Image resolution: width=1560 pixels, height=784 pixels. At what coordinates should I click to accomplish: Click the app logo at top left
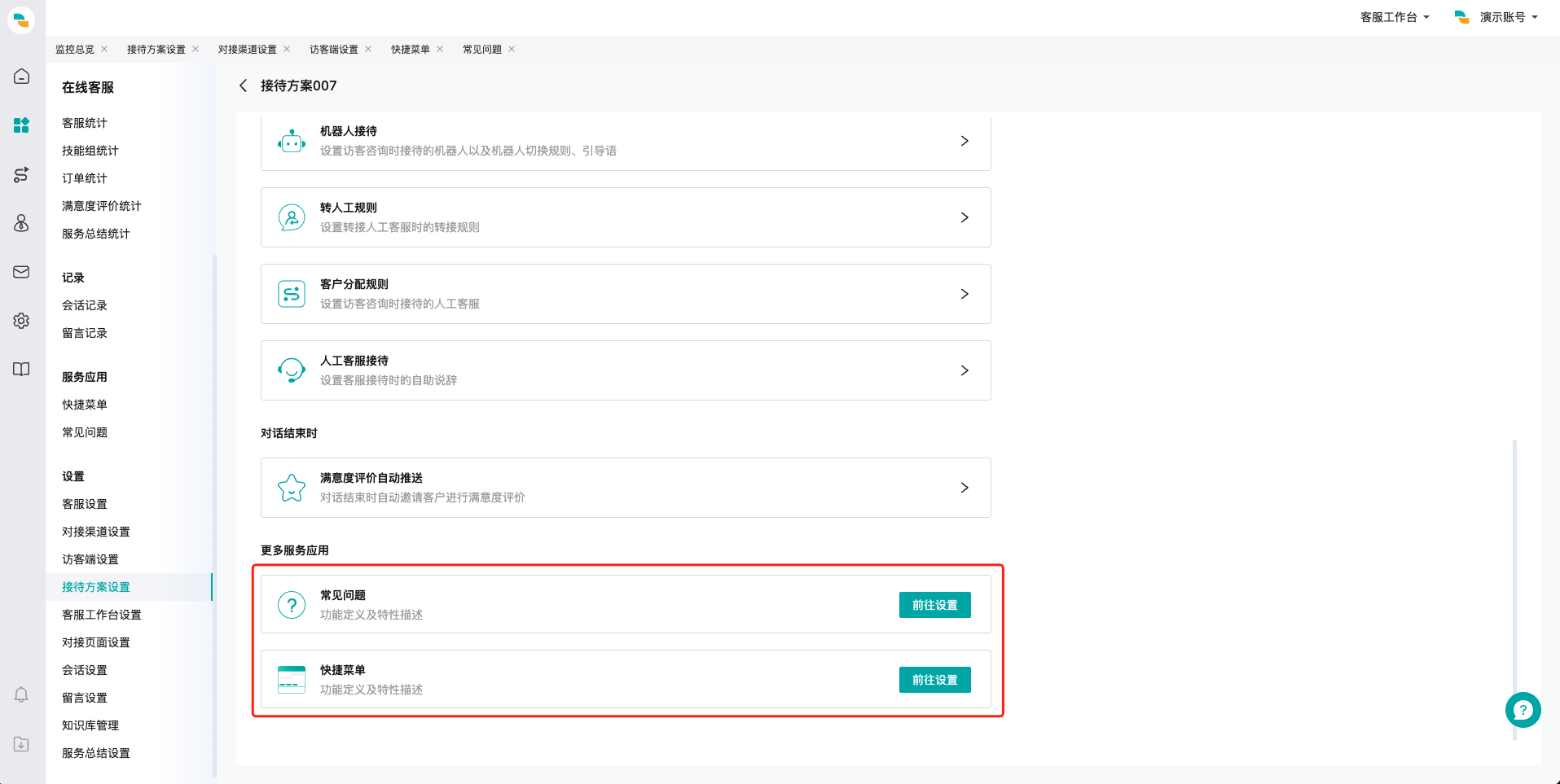(x=22, y=19)
